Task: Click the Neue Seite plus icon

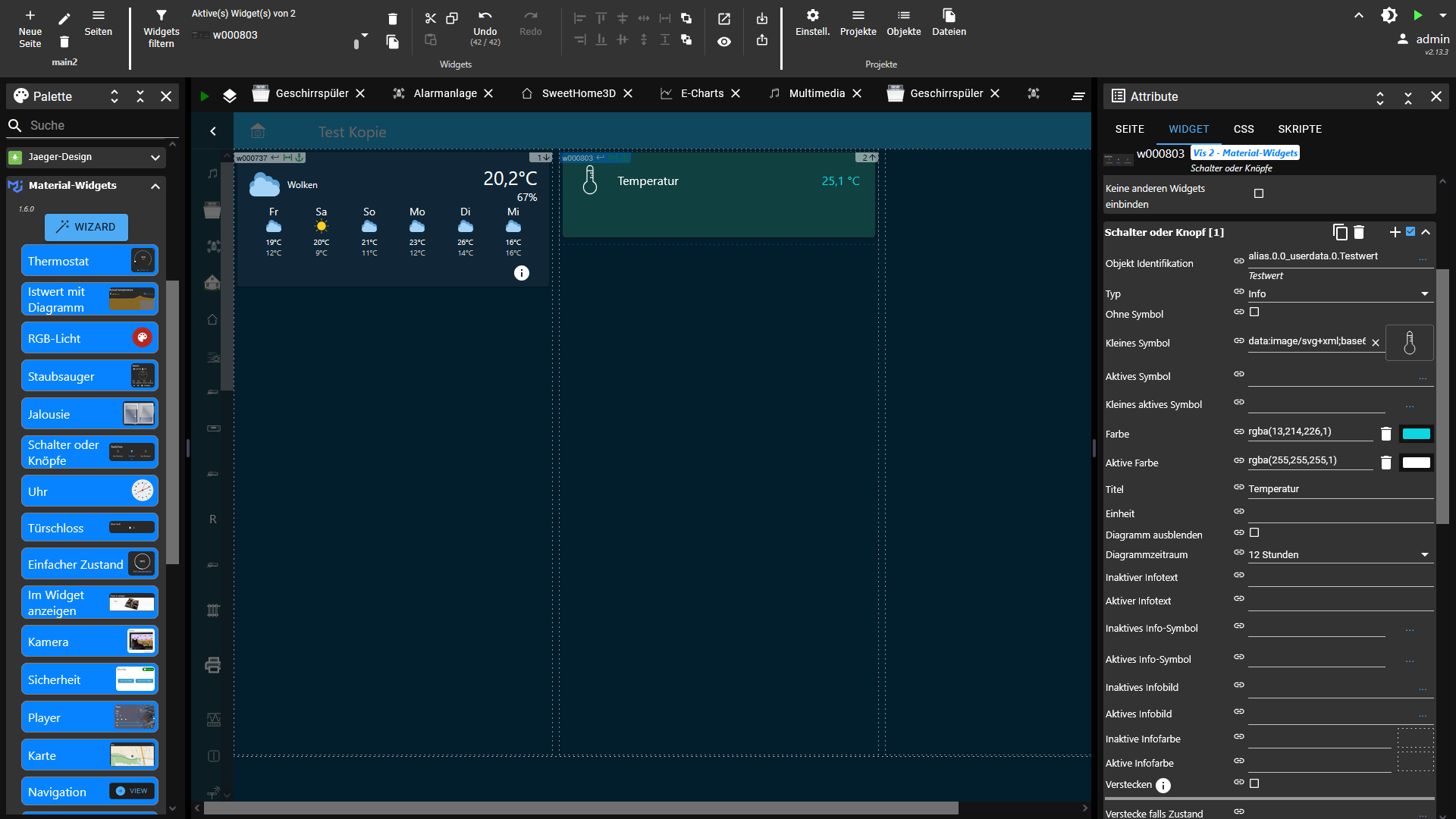Action: click(x=30, y=16)
